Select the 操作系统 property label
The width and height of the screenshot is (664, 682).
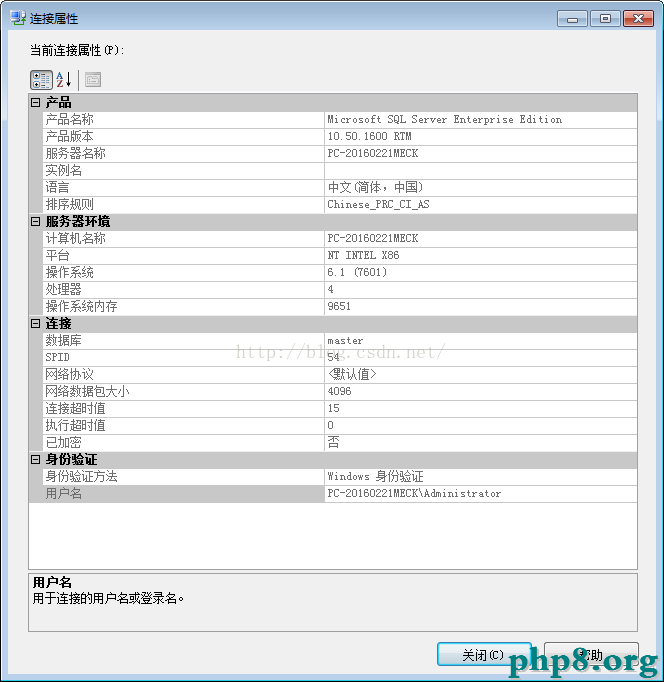[70, 272]
